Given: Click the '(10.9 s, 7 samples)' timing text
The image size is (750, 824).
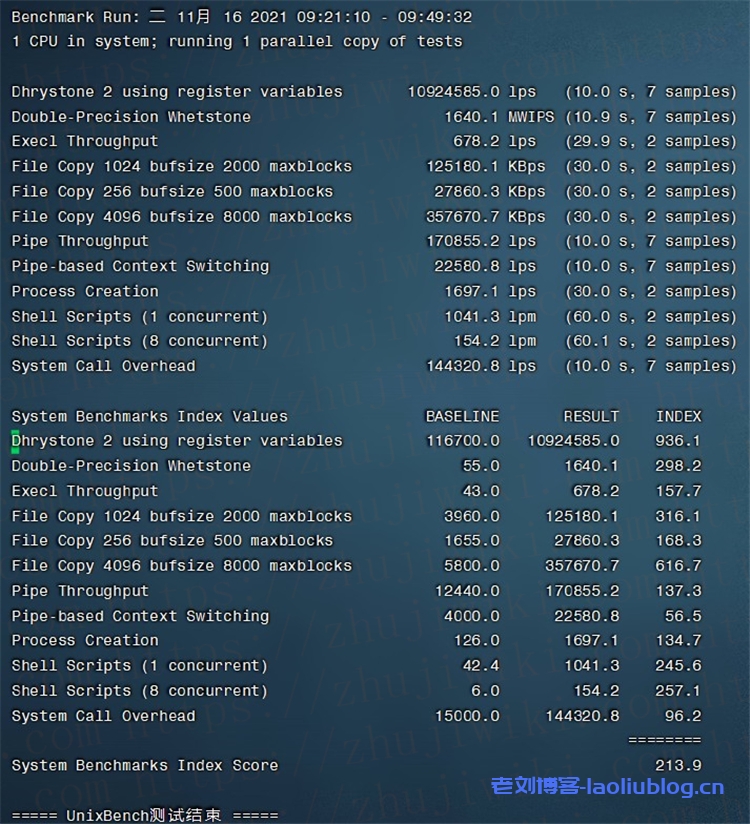Looking at the screenshot, I should (x=651, y=117).
